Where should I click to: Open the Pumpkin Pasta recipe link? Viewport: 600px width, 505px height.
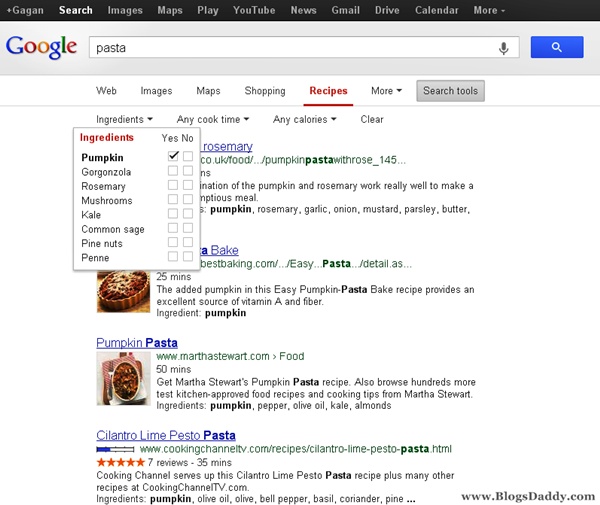(x=137, y=343)
